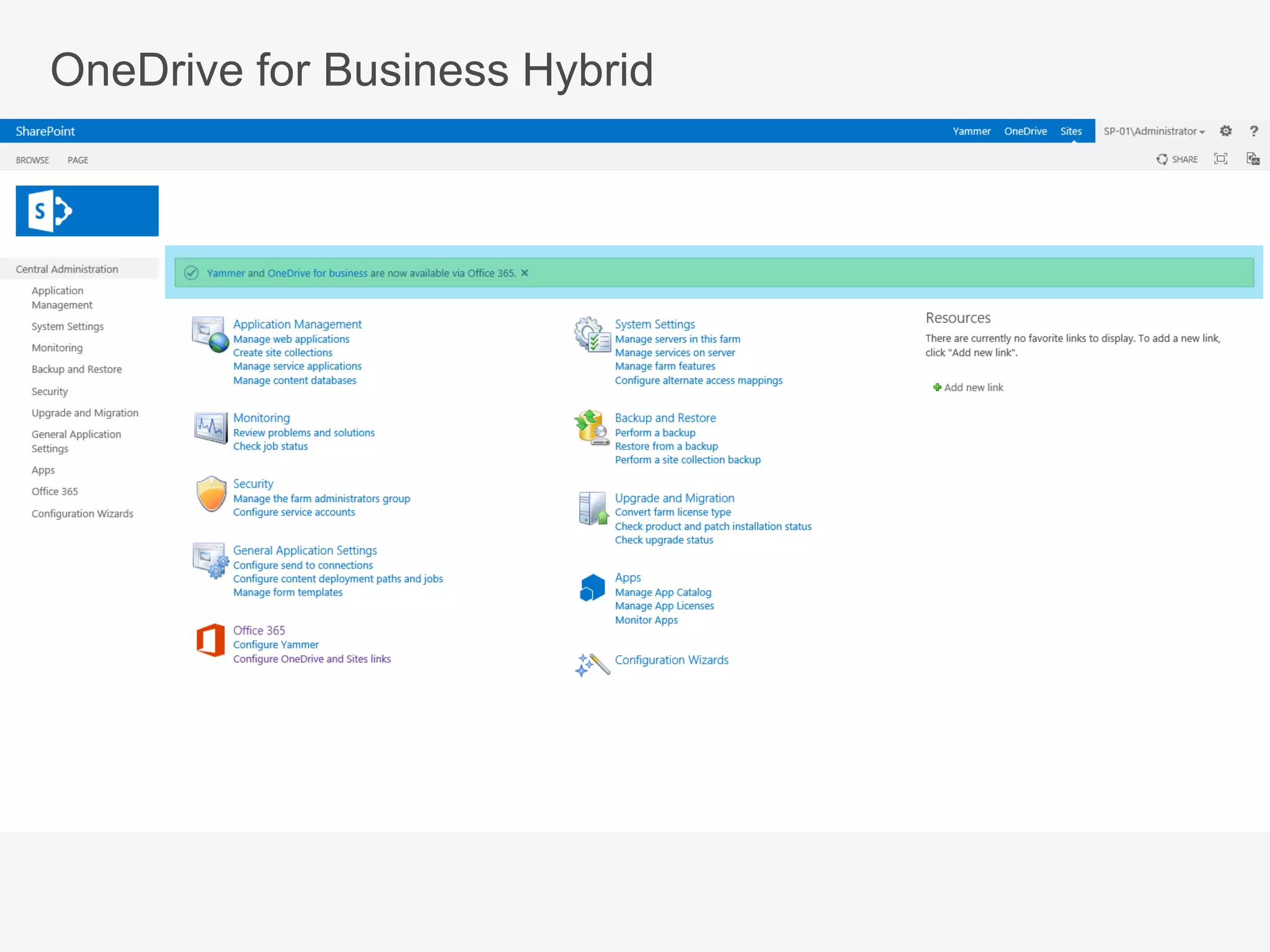1270x952 pixels.
Task: Click the green plus Add new link icon
Action: (x=937, y=387)
